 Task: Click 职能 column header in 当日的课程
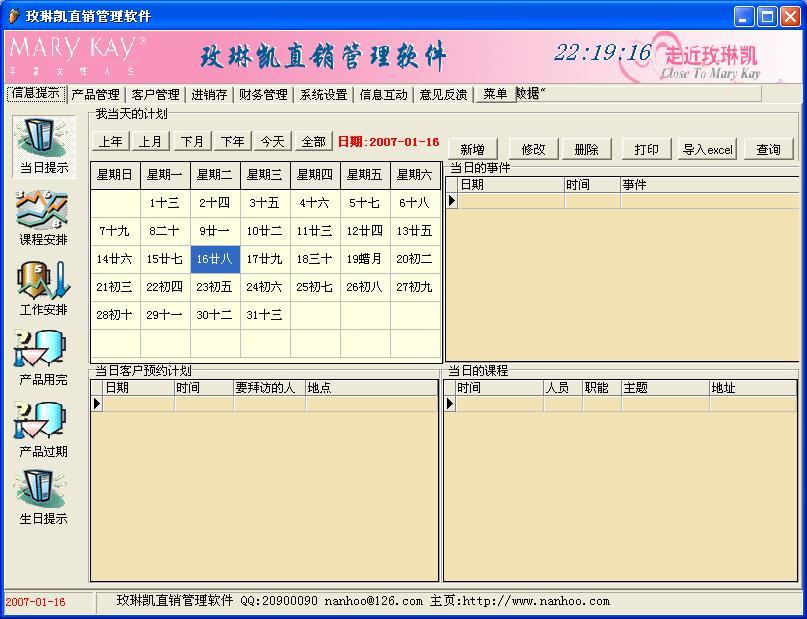[x=602, y=387]
